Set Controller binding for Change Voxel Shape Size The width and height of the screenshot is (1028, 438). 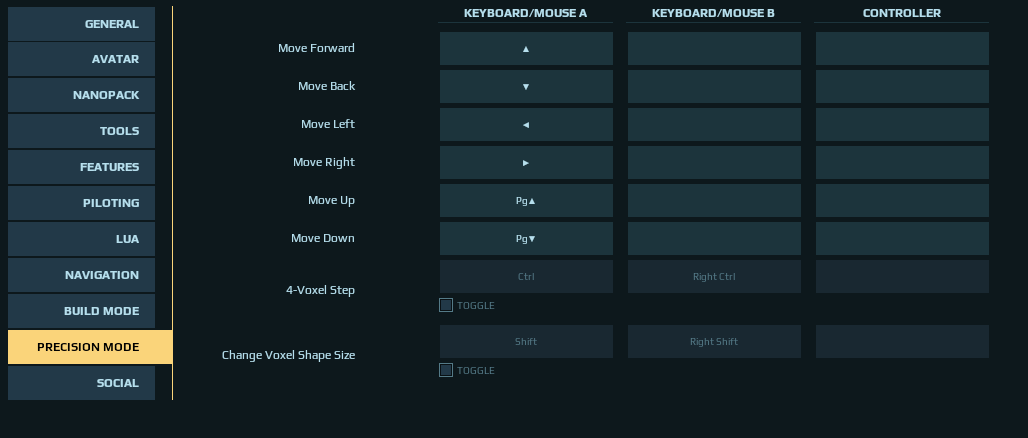coord(902,342)
